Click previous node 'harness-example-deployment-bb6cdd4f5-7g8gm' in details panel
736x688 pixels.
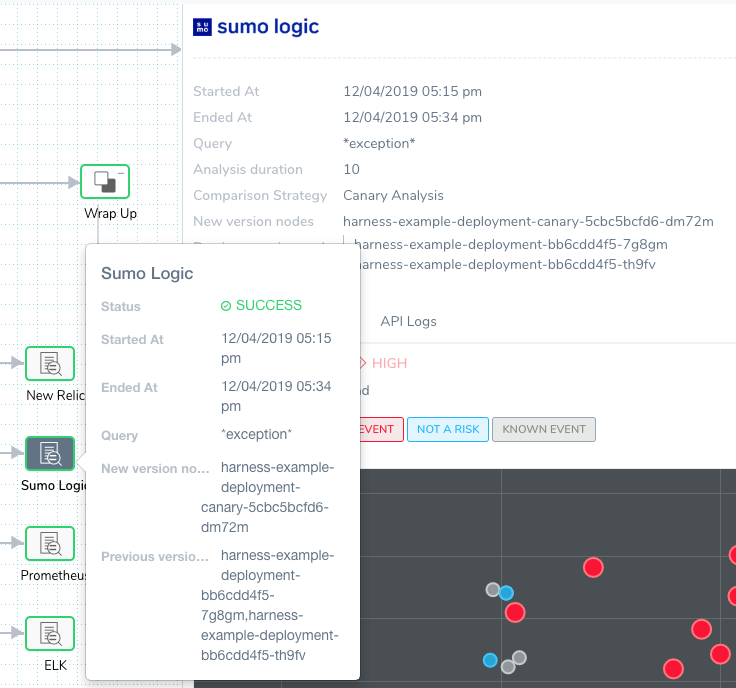coord(511,245)
